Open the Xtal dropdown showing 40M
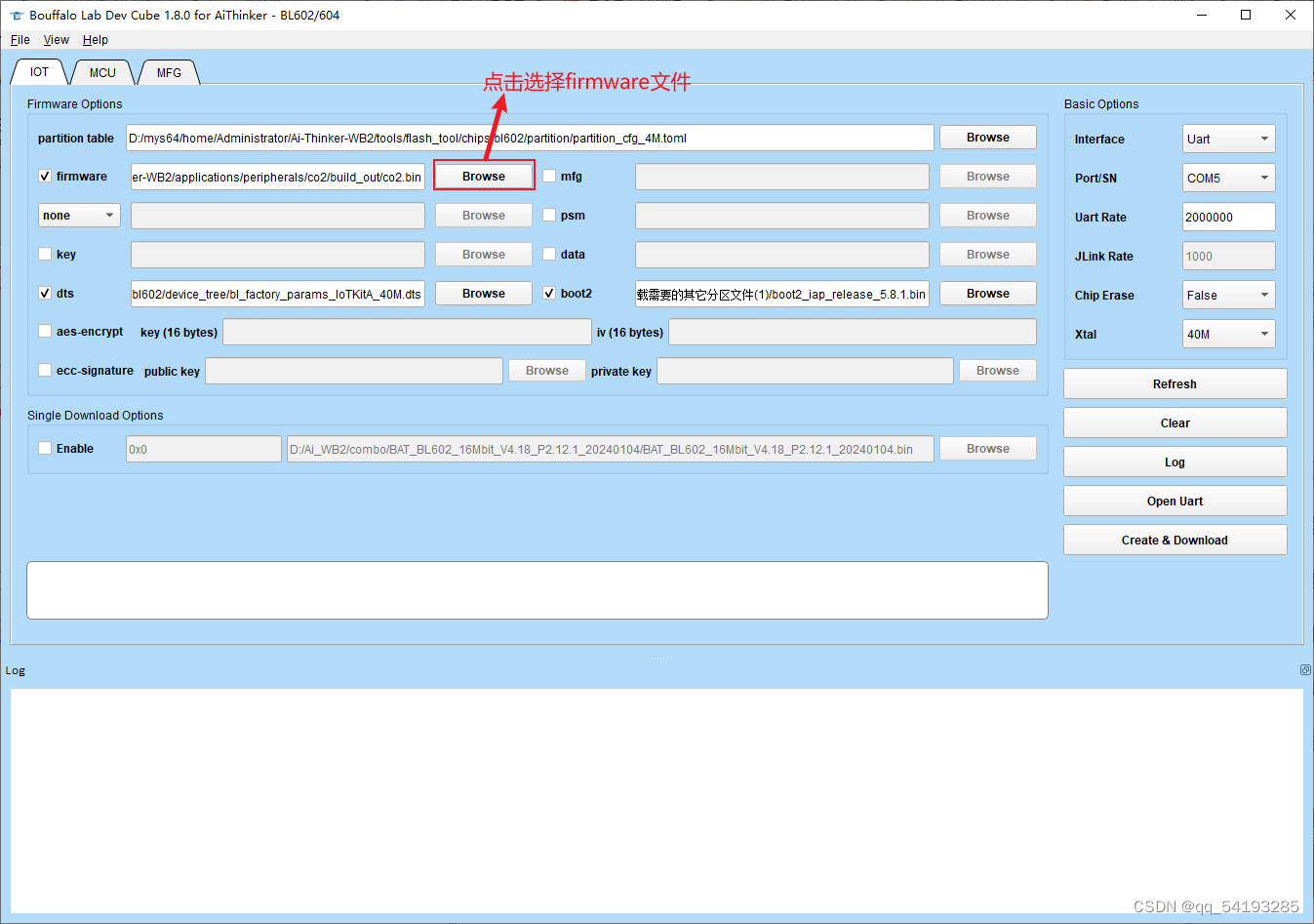Image resolution: width=1314 pixels, height=924 pixels. point(1228,334)
